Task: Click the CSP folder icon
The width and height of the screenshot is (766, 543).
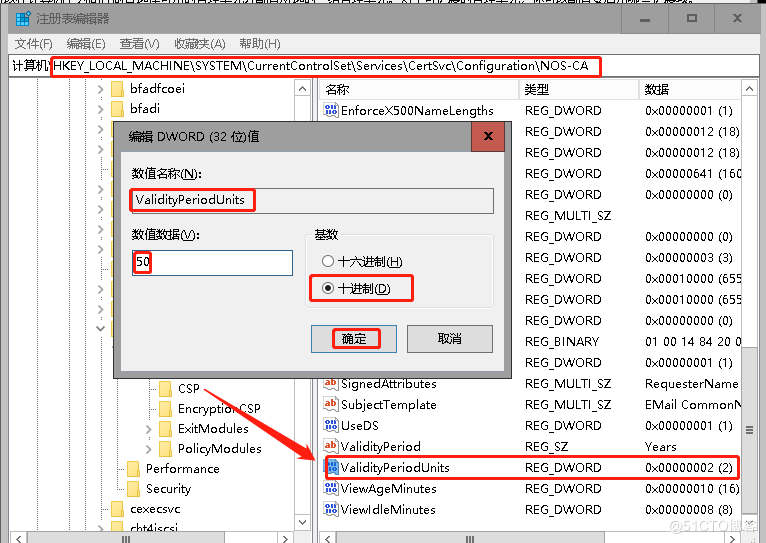Action: [x=166, y=389]
